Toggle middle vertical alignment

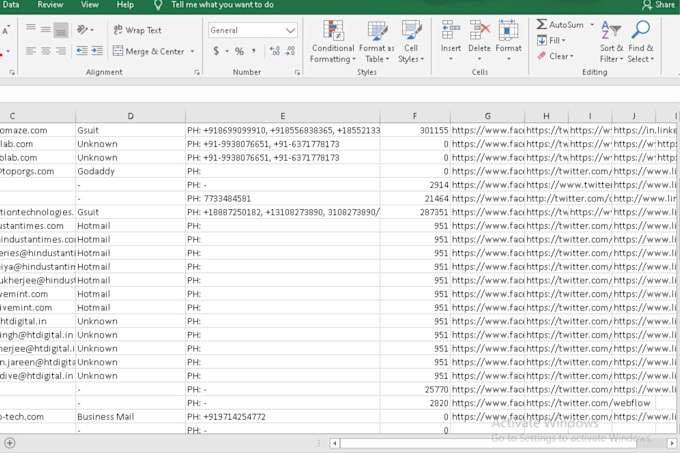pyautogui.click(x=45, y=31)
